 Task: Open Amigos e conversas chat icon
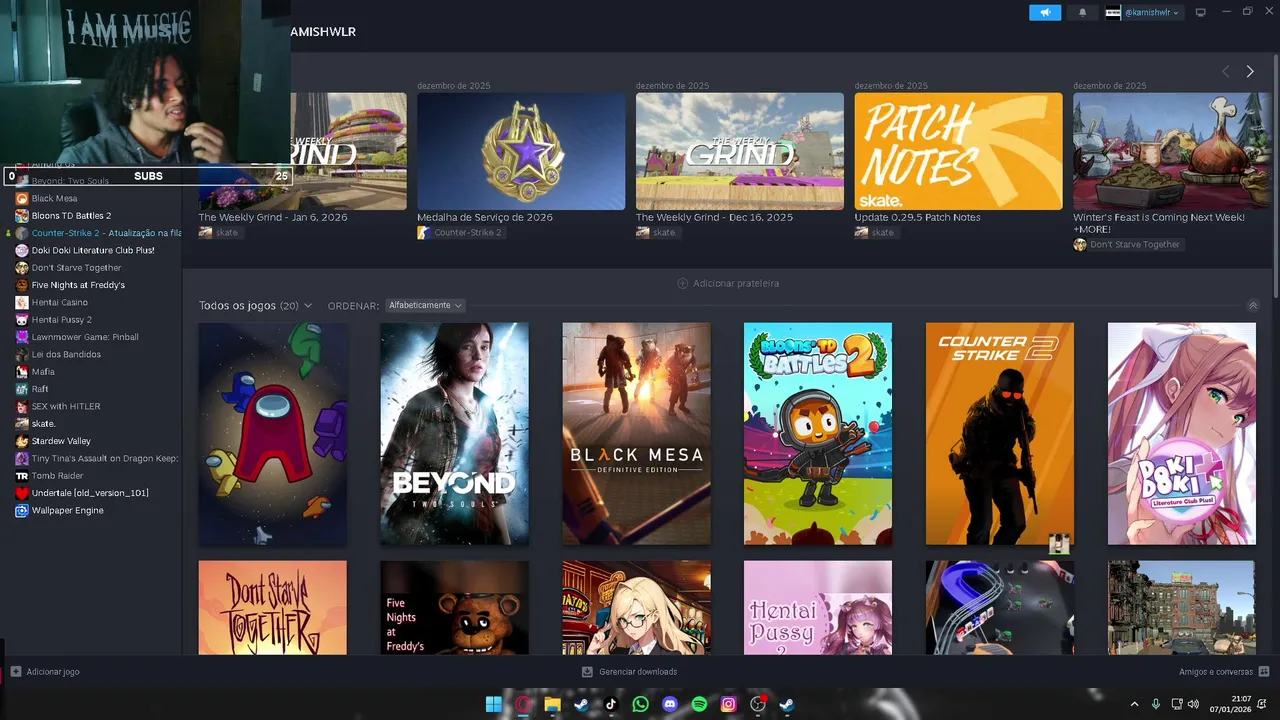click(x=1264, y=672)
